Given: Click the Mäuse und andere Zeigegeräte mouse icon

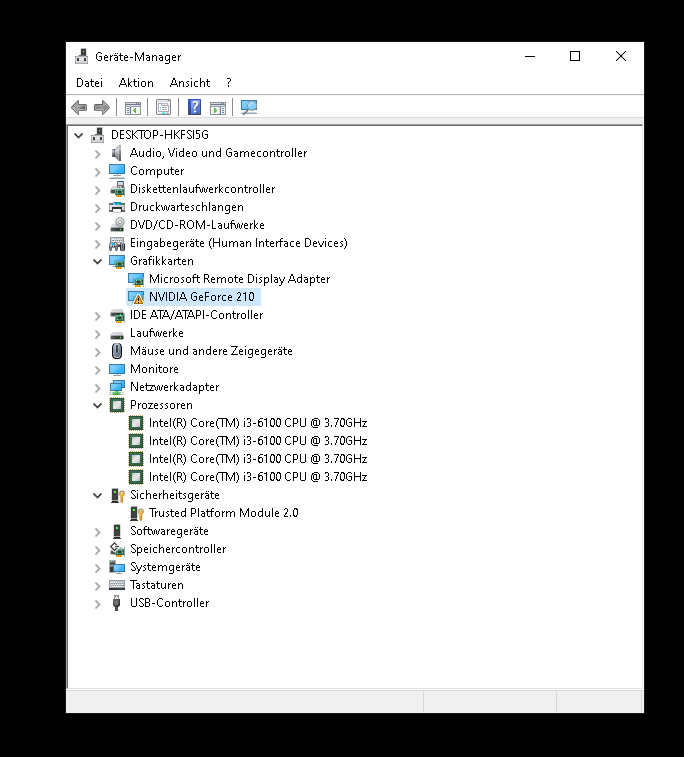Looking at the screenshot, I should 117,351.
